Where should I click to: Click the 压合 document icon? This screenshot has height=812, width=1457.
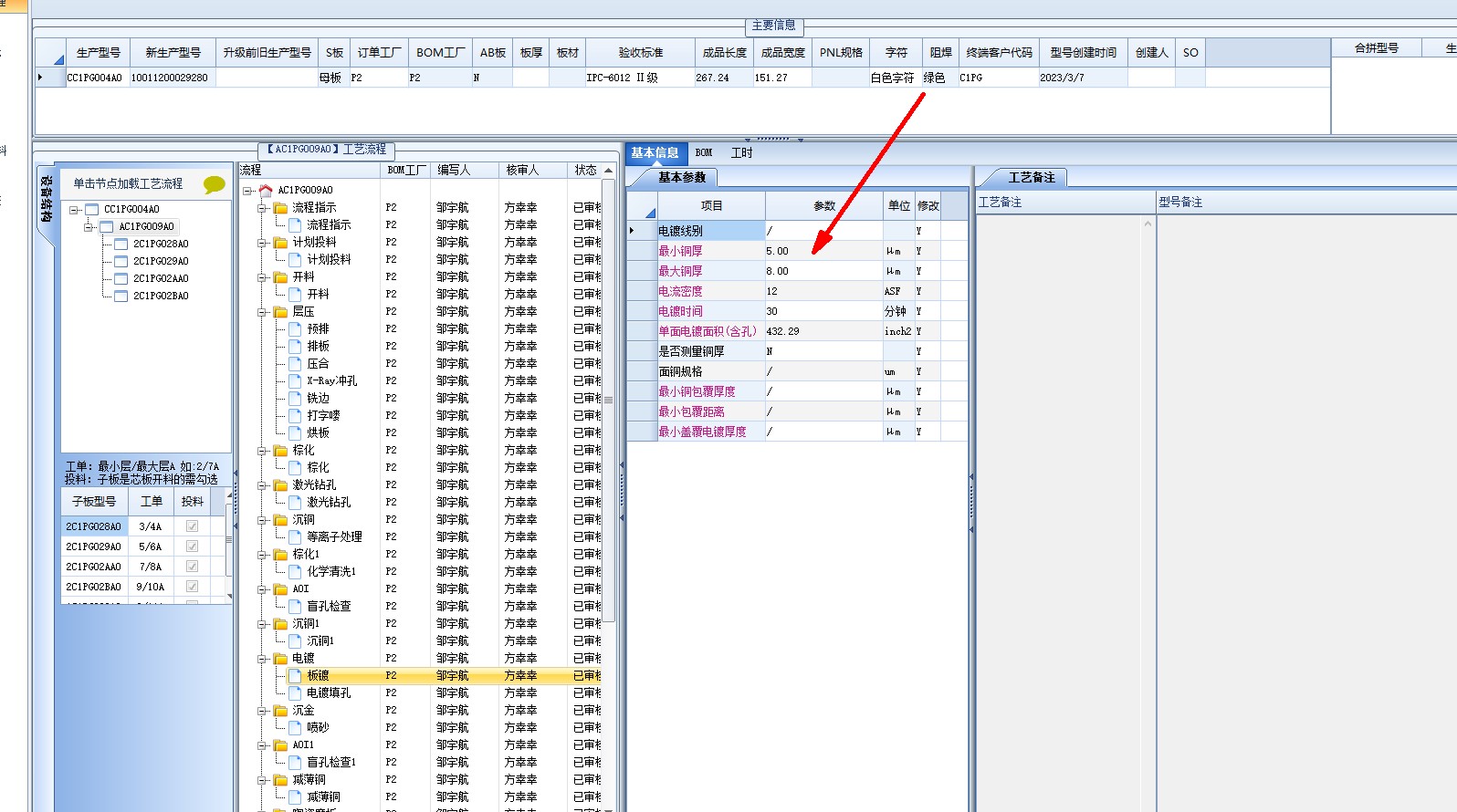(295, 364)
